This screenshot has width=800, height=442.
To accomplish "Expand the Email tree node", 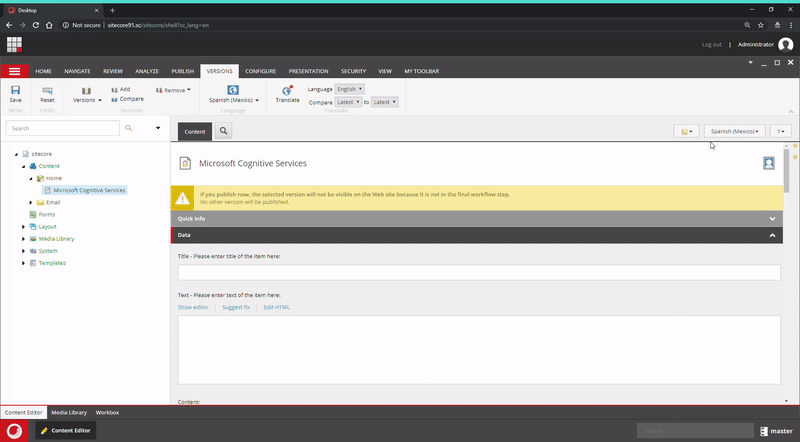I will [x=31, y=203].
